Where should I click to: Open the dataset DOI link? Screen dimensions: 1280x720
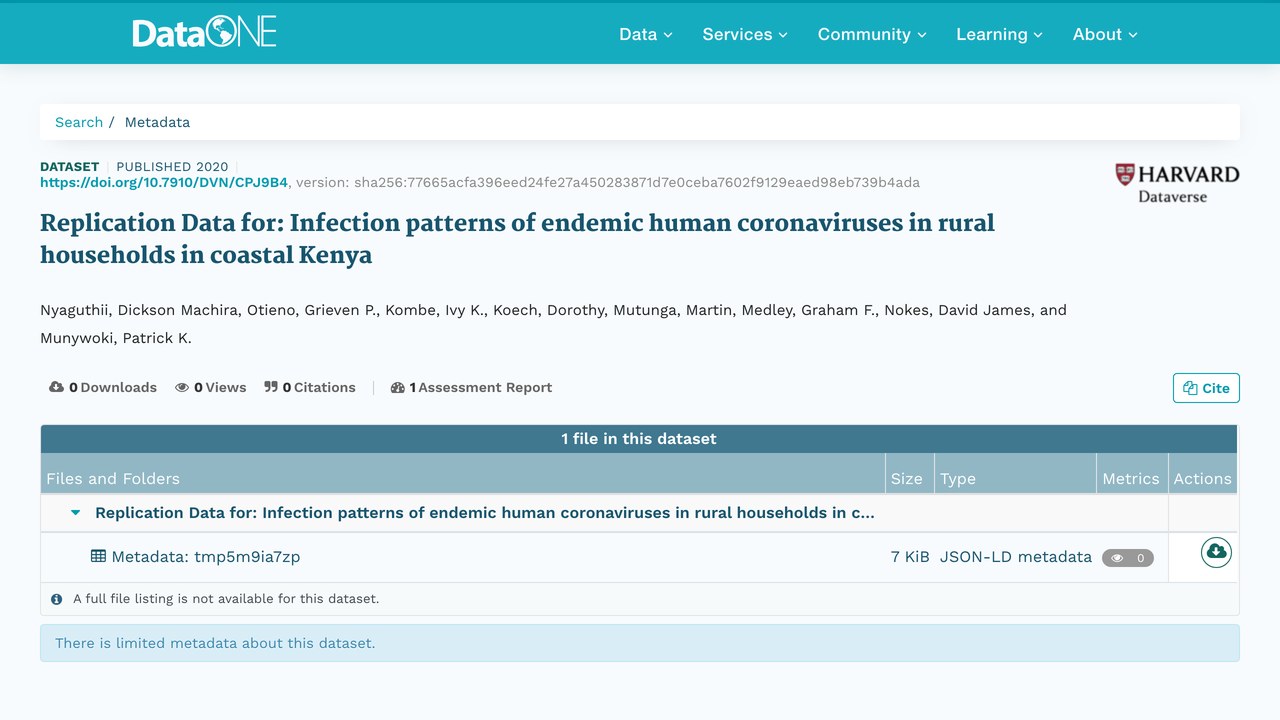point(164,183)
